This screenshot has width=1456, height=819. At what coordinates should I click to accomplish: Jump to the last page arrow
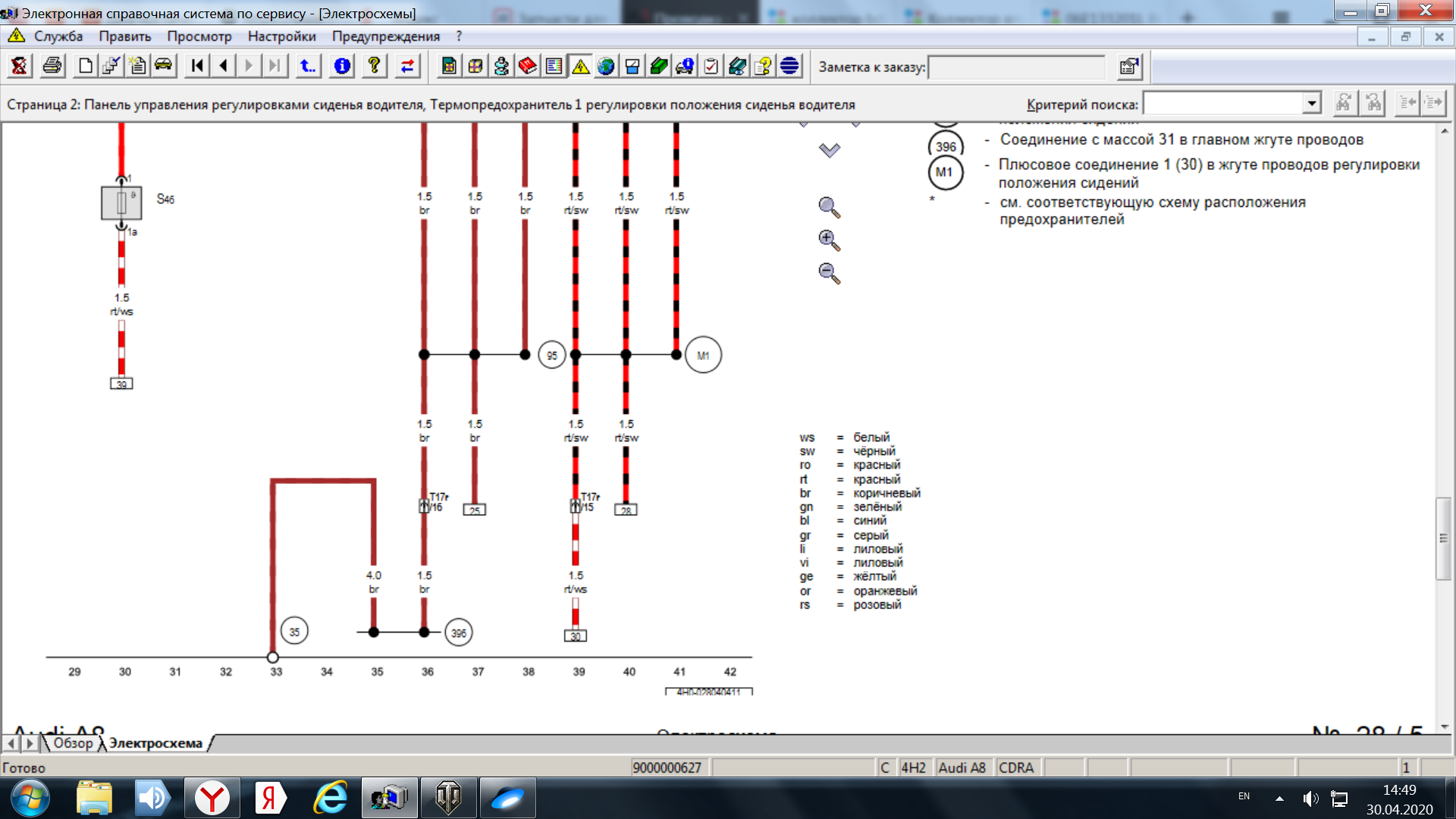click(275, 67)
